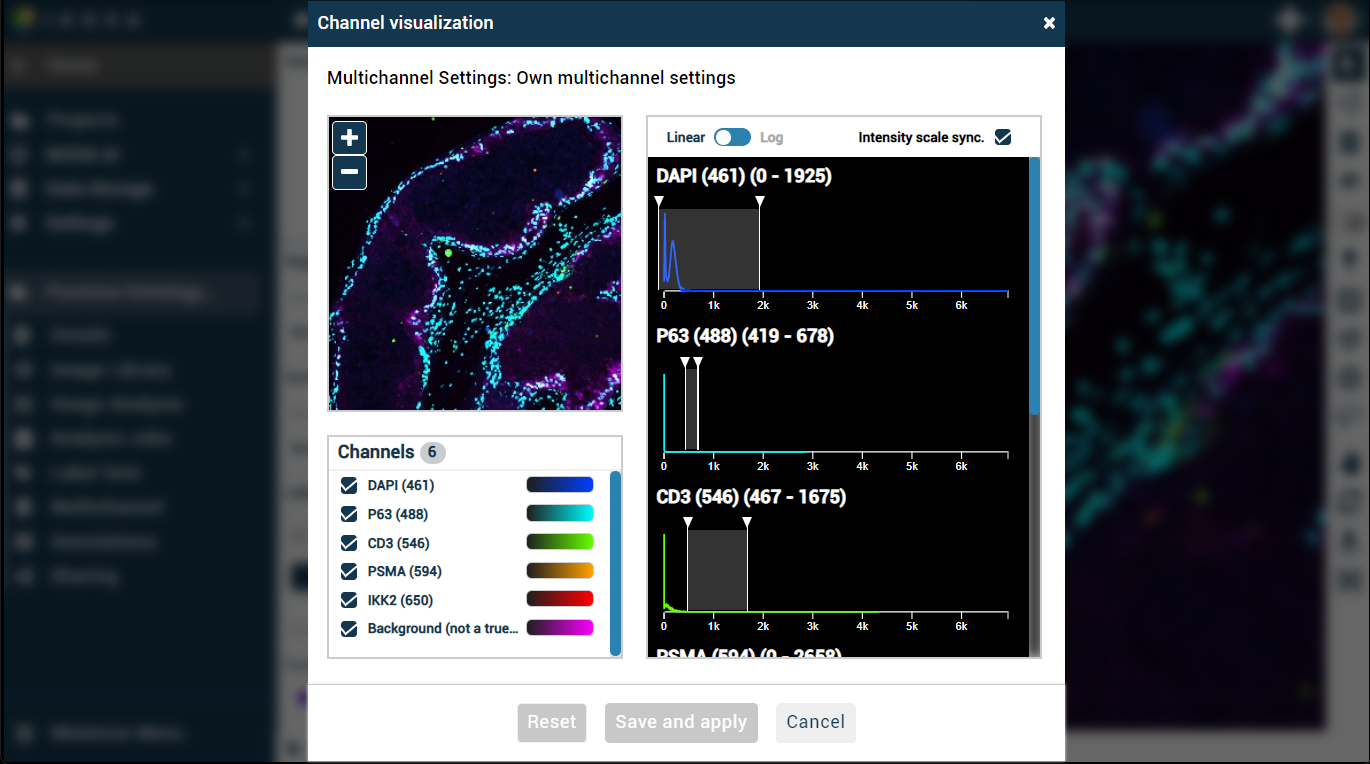
Task: Click CD3 histogram upper limit marker
Action: (747, 522)
